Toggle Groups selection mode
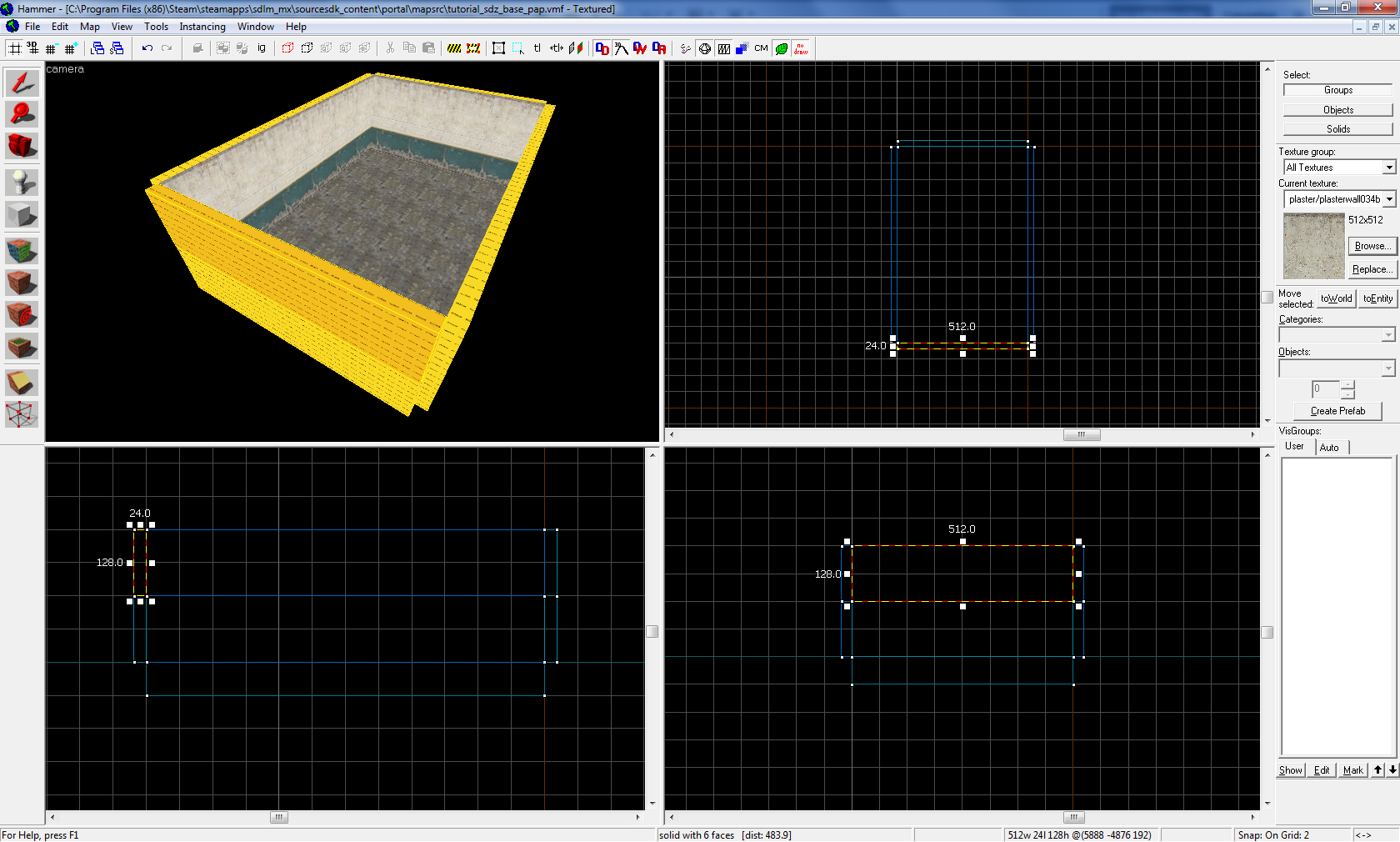 coord(1337,90)
